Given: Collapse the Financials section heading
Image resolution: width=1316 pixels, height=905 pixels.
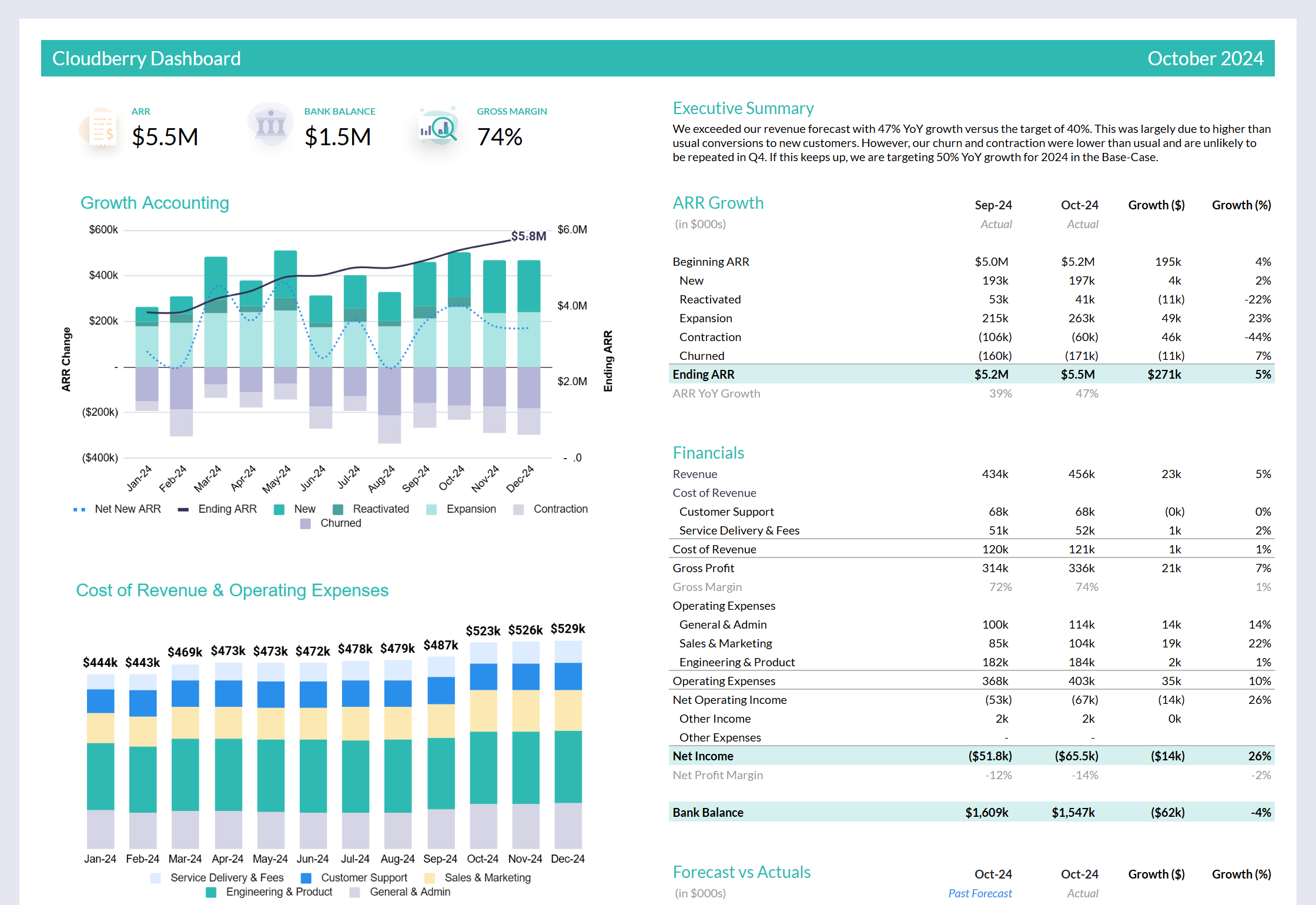Looking at the screenshot, I should (708, 453).
